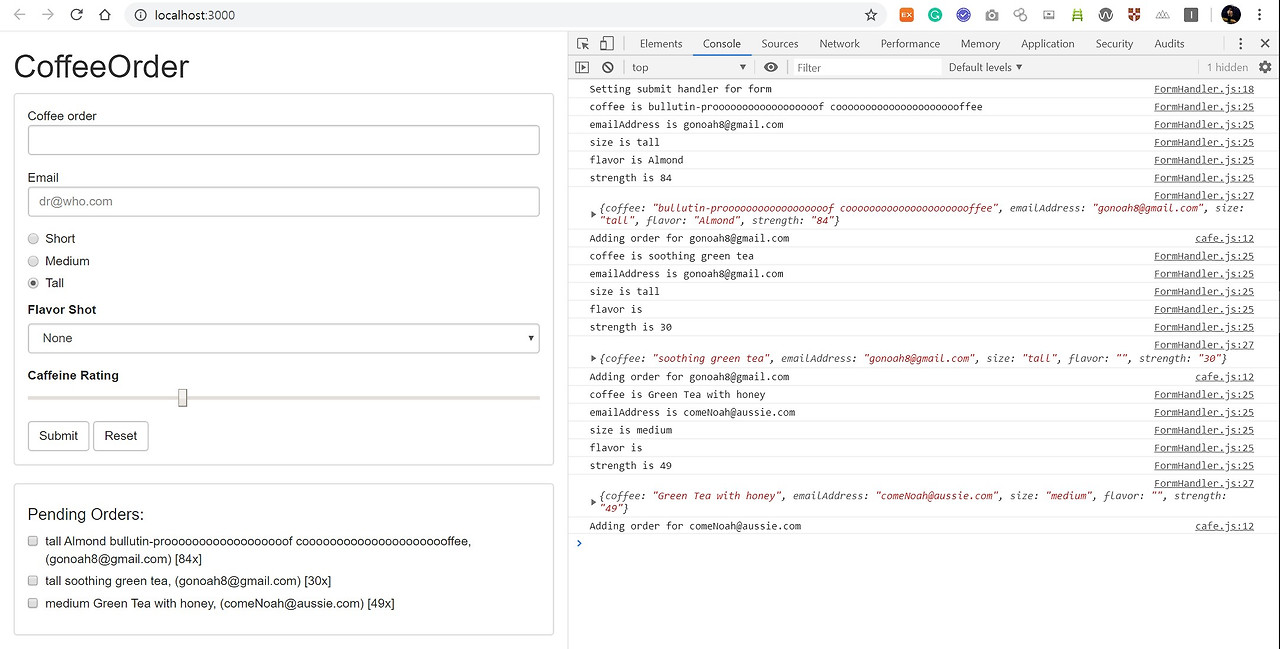Switch to the Application tab
1280x649 pixels.
[x=1048, y=43]
